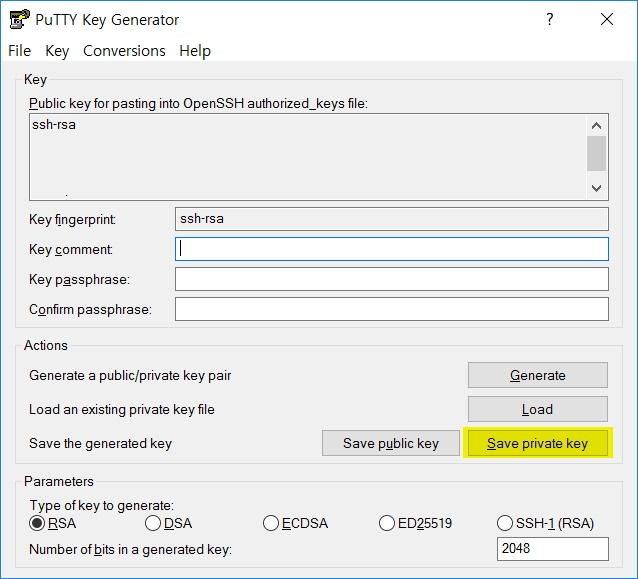The width and height of the screenshot is (638, 579).
Task: Click the public key scroll up arrow
Action: click(x=596, y=126)
